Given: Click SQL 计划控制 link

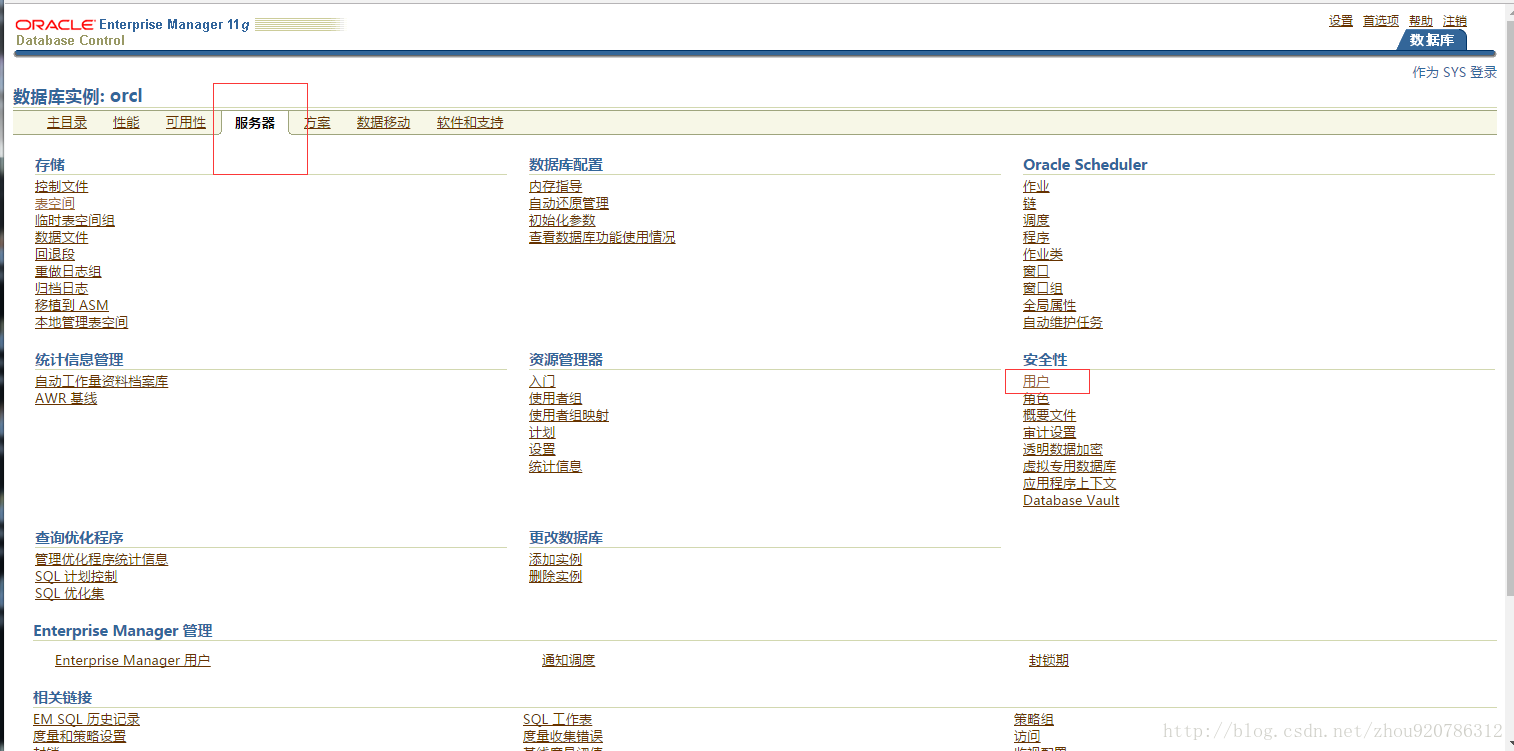Looking at the screenshot, I should point(76,577).
